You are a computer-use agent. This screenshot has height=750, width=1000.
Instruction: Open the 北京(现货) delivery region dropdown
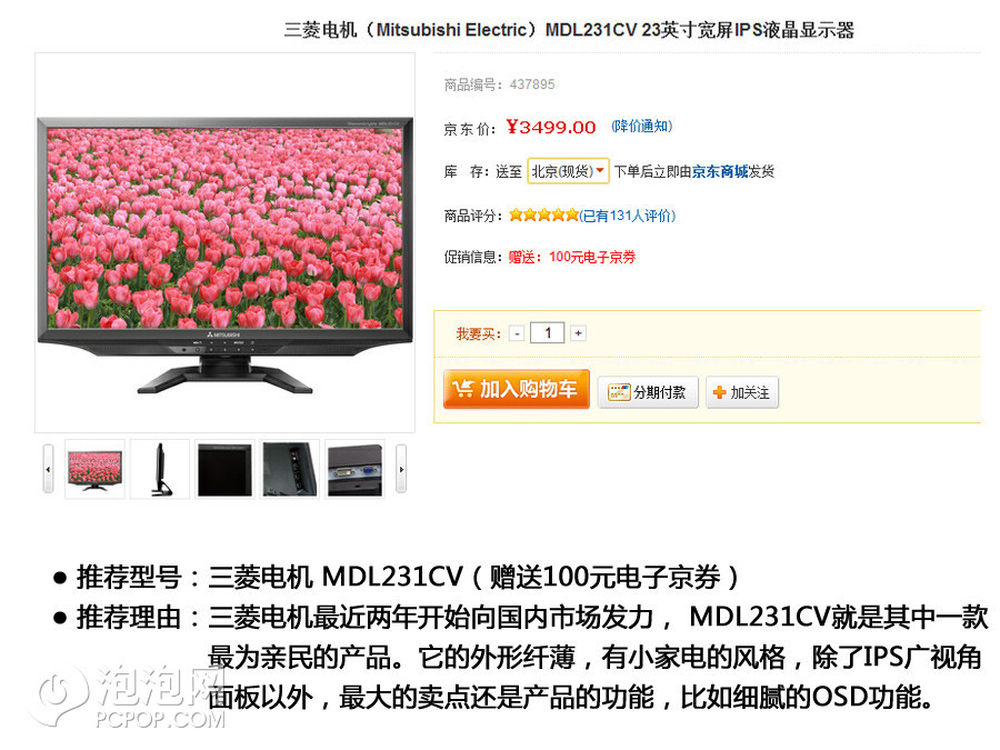point(568,171)
